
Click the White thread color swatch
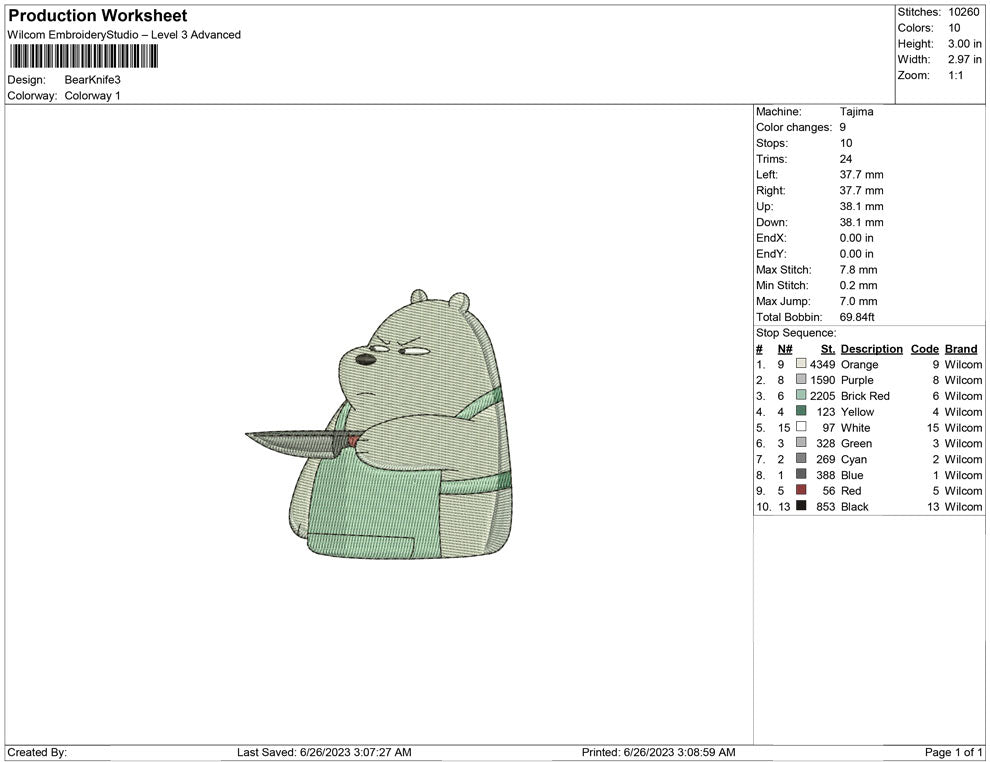[801, 427]
